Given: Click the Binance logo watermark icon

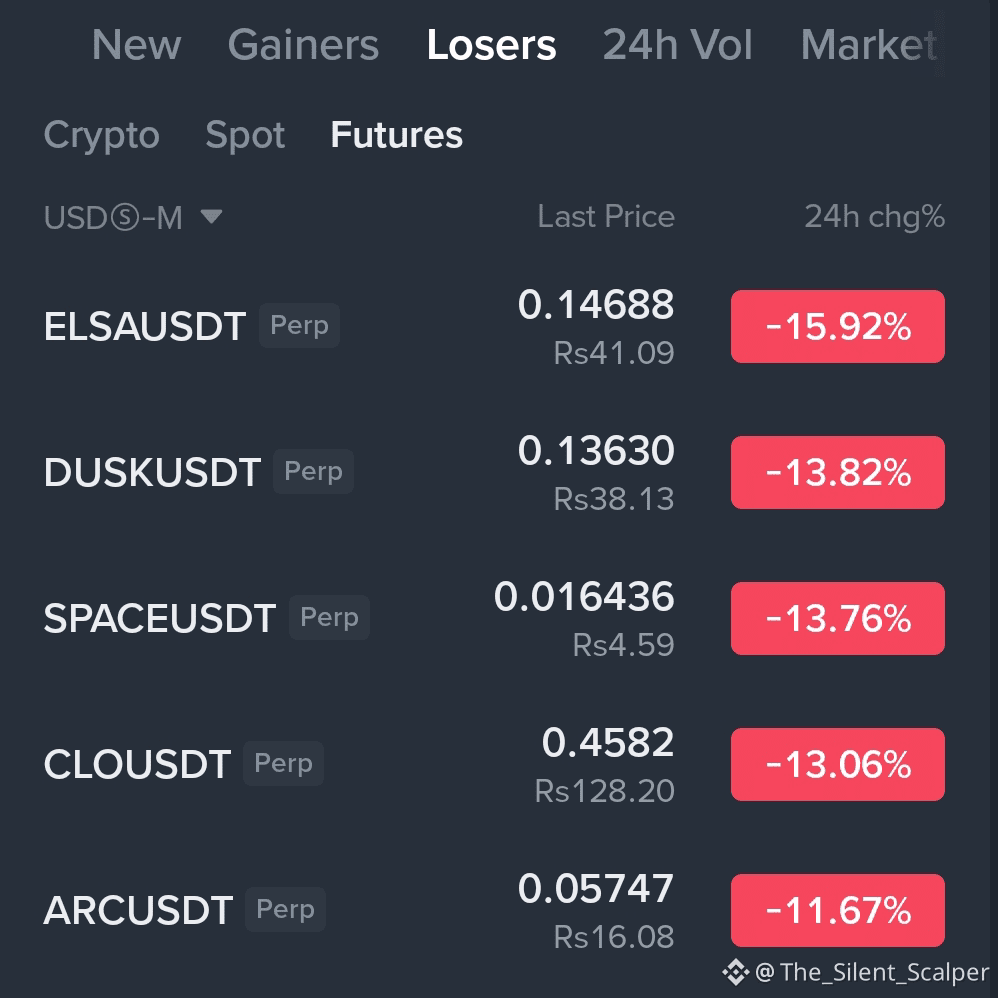Looking at the screenshot, I should pyautogui.click(x=735, y=971).
